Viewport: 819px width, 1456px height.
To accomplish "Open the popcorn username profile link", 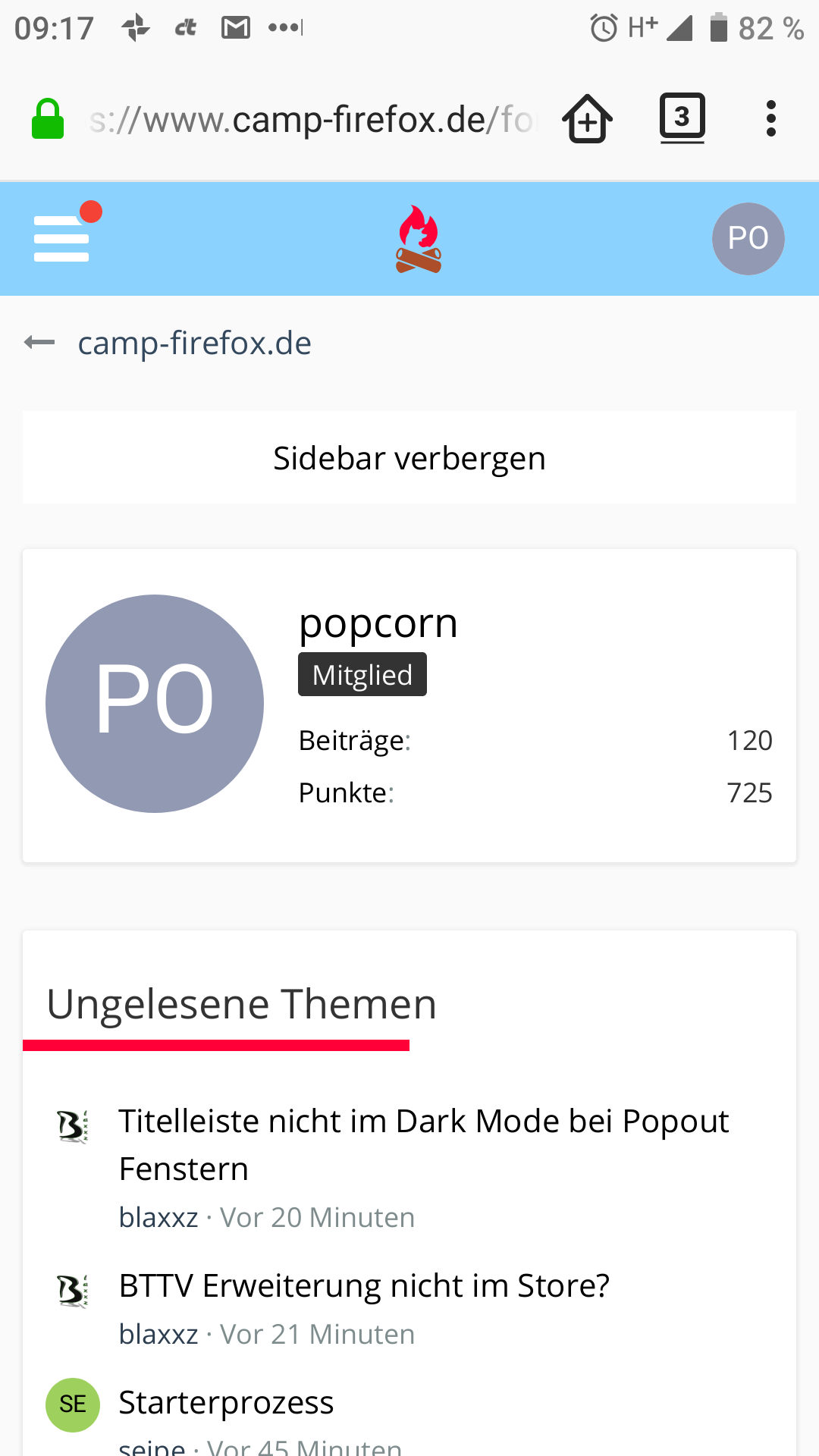I will [x=378, y=623].
